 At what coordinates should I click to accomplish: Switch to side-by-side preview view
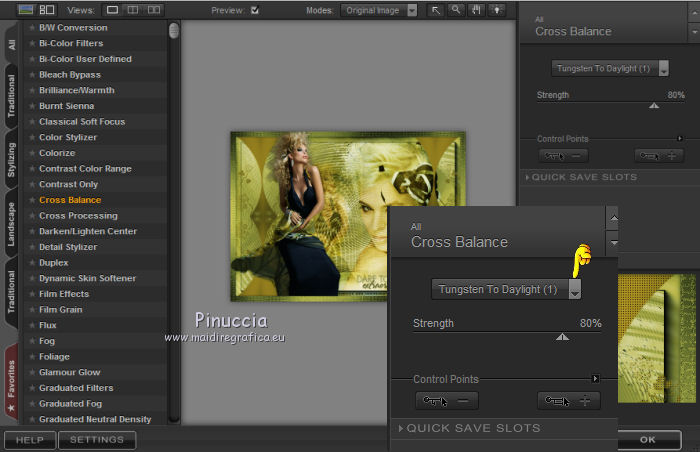pyautogui.click(x=153, y=10)
